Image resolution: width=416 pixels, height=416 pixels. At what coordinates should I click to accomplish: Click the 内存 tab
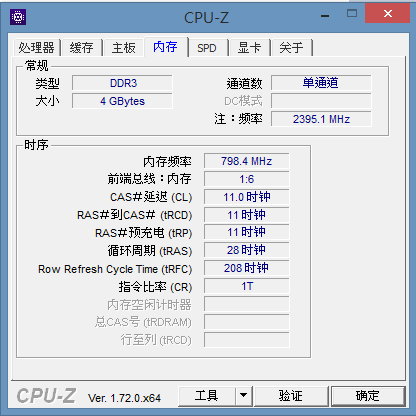166,46
